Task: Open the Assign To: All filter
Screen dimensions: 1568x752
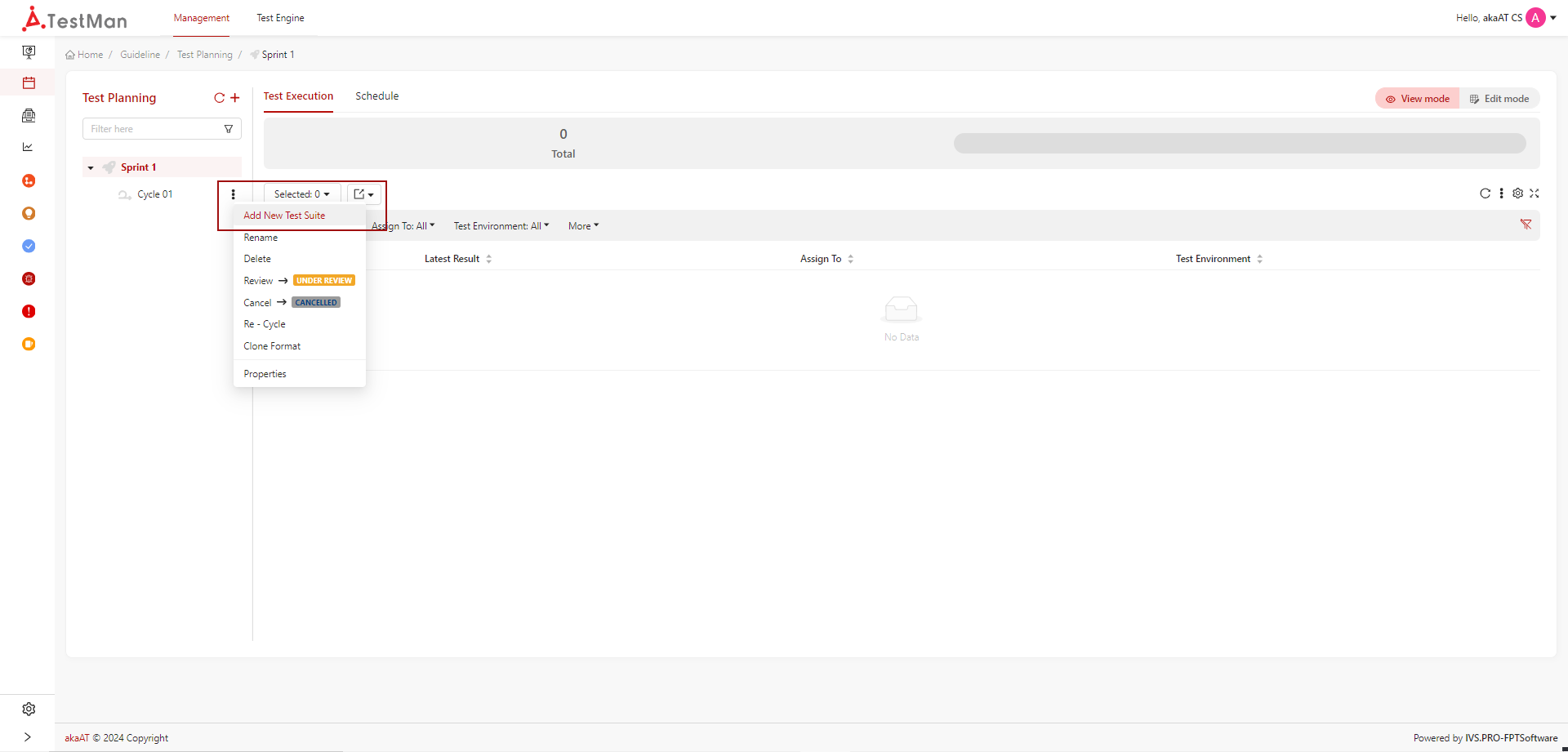Action: click(403, 226)
